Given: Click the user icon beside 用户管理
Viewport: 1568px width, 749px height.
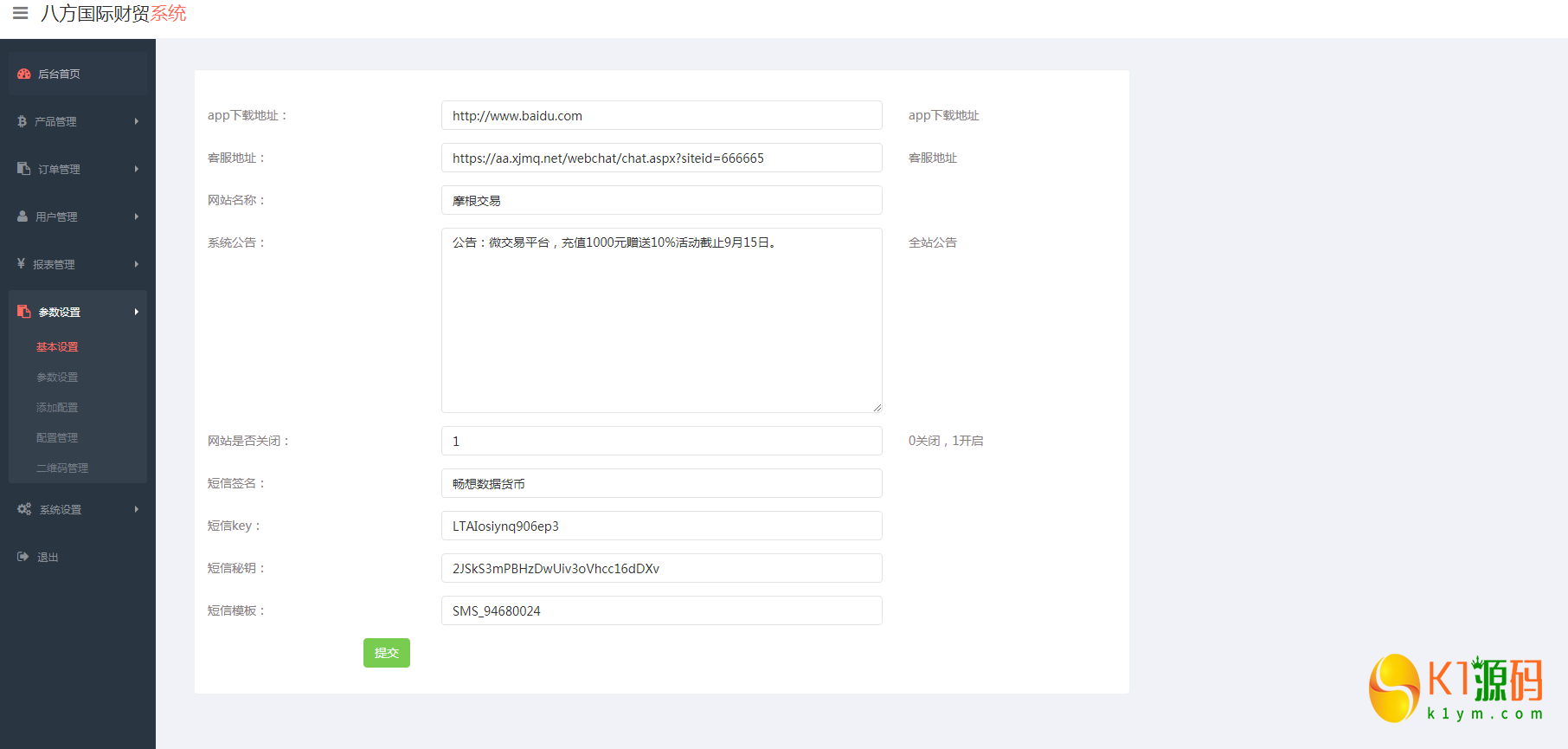Looking at the screenshot, I should 22,216.
